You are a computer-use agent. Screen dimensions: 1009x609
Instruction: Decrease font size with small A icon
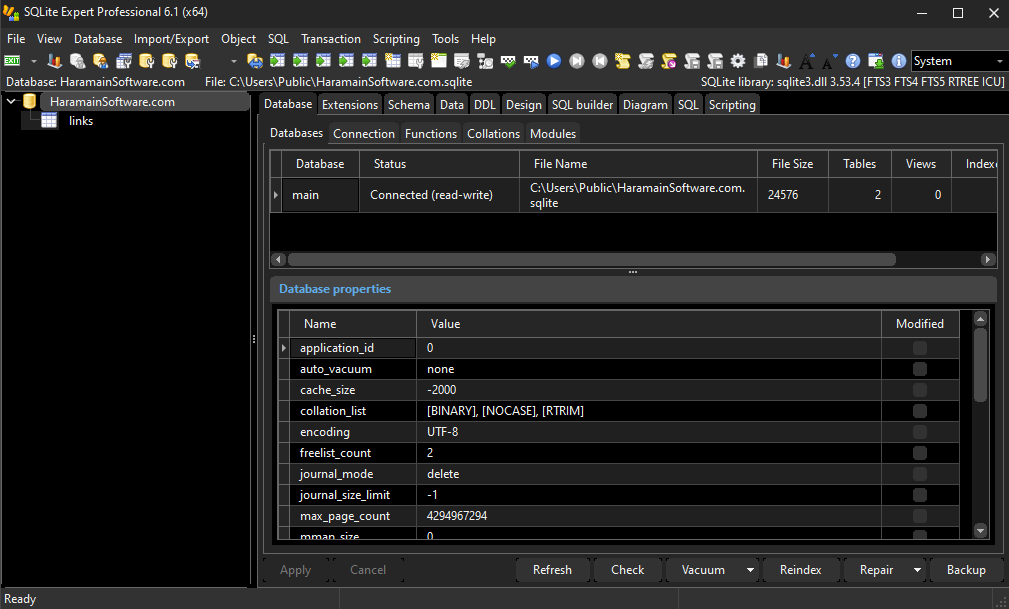(829, 61)
